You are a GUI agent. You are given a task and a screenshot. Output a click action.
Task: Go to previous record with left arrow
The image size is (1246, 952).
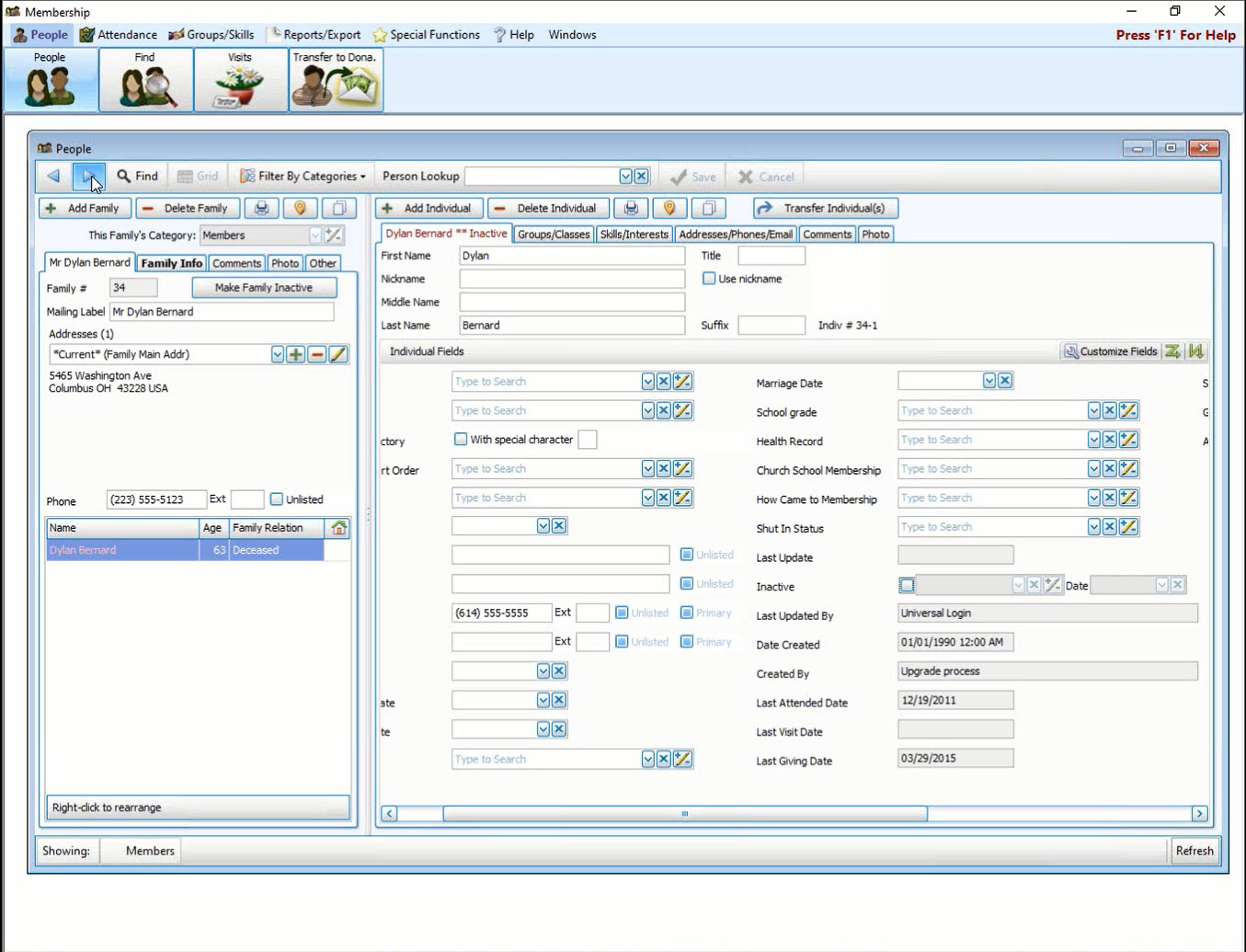[x=53, y=176]
